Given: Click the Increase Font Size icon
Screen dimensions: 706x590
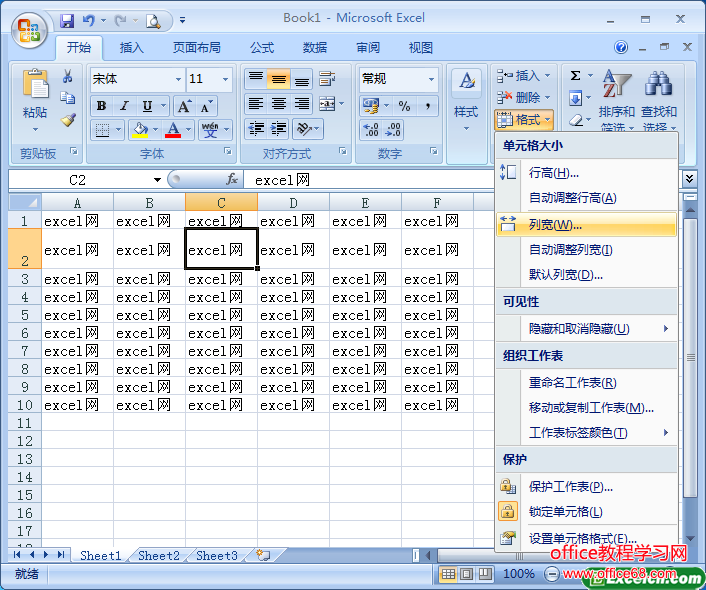Looking at the screenshot, I should 184,106.
